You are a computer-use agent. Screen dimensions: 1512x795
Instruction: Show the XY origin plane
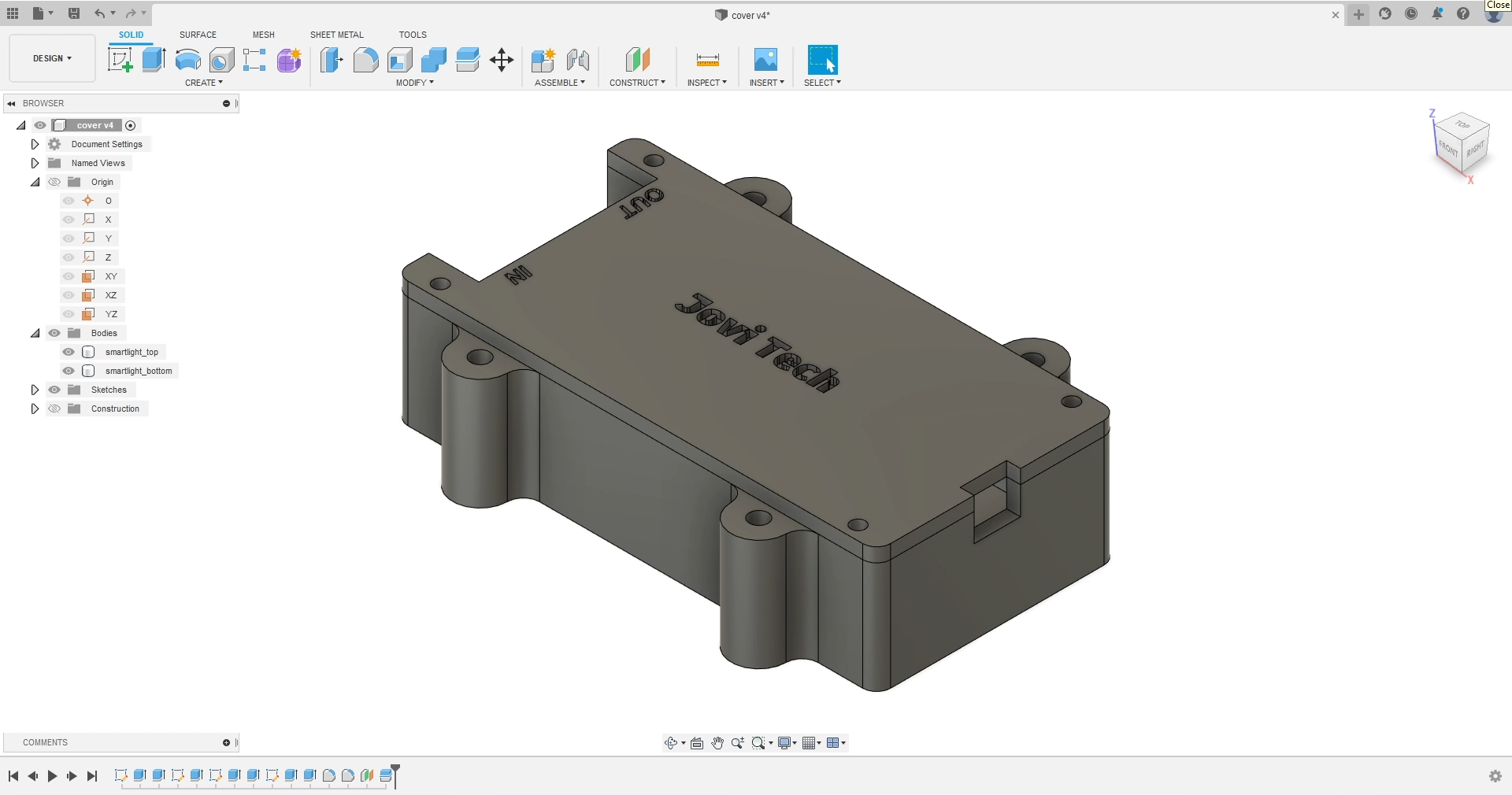tap(69, 276)
